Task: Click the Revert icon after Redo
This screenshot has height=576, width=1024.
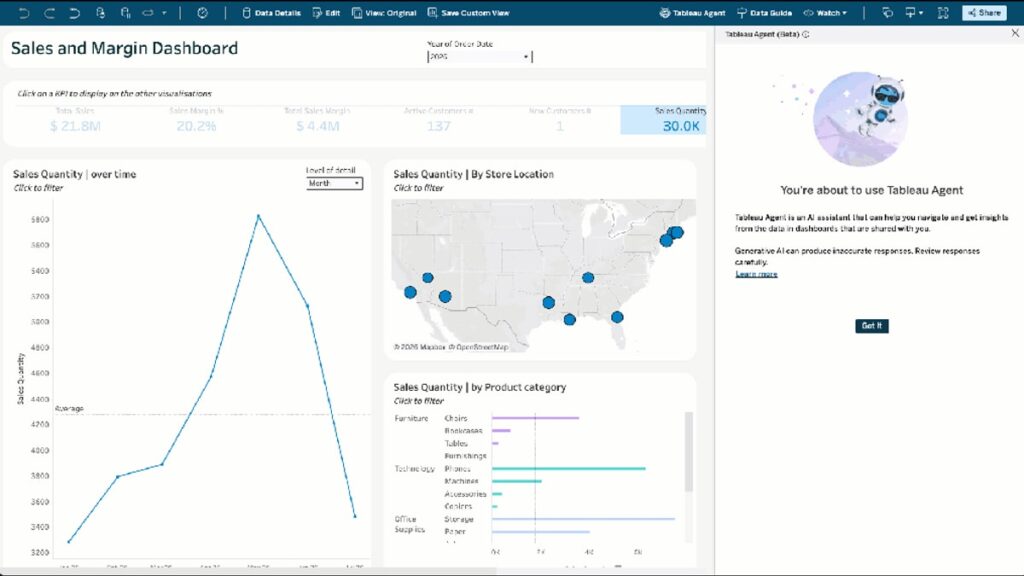Action: (74, 13)
